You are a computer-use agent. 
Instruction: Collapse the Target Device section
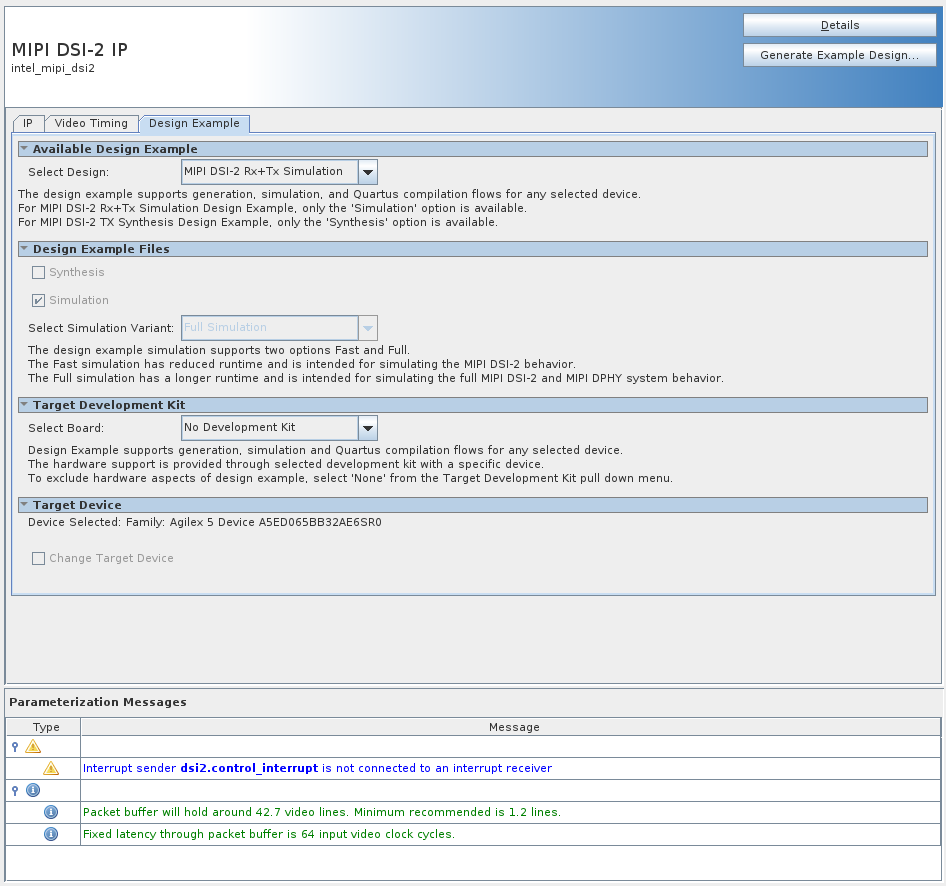coord(24,504)
